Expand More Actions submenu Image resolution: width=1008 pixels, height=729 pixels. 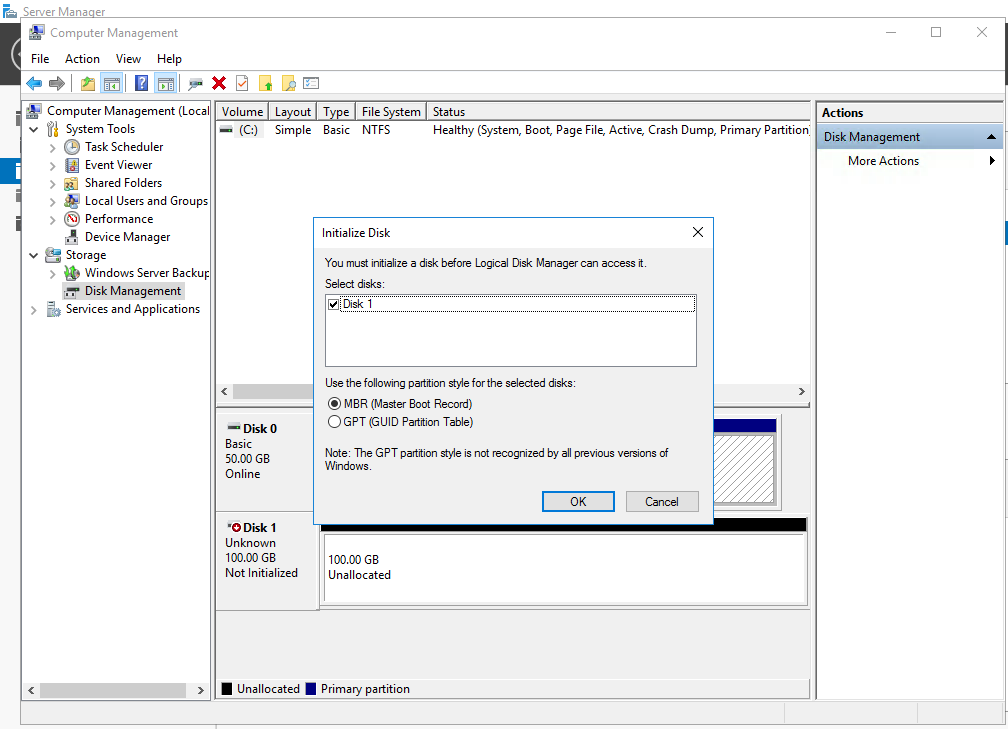point(992,161)
